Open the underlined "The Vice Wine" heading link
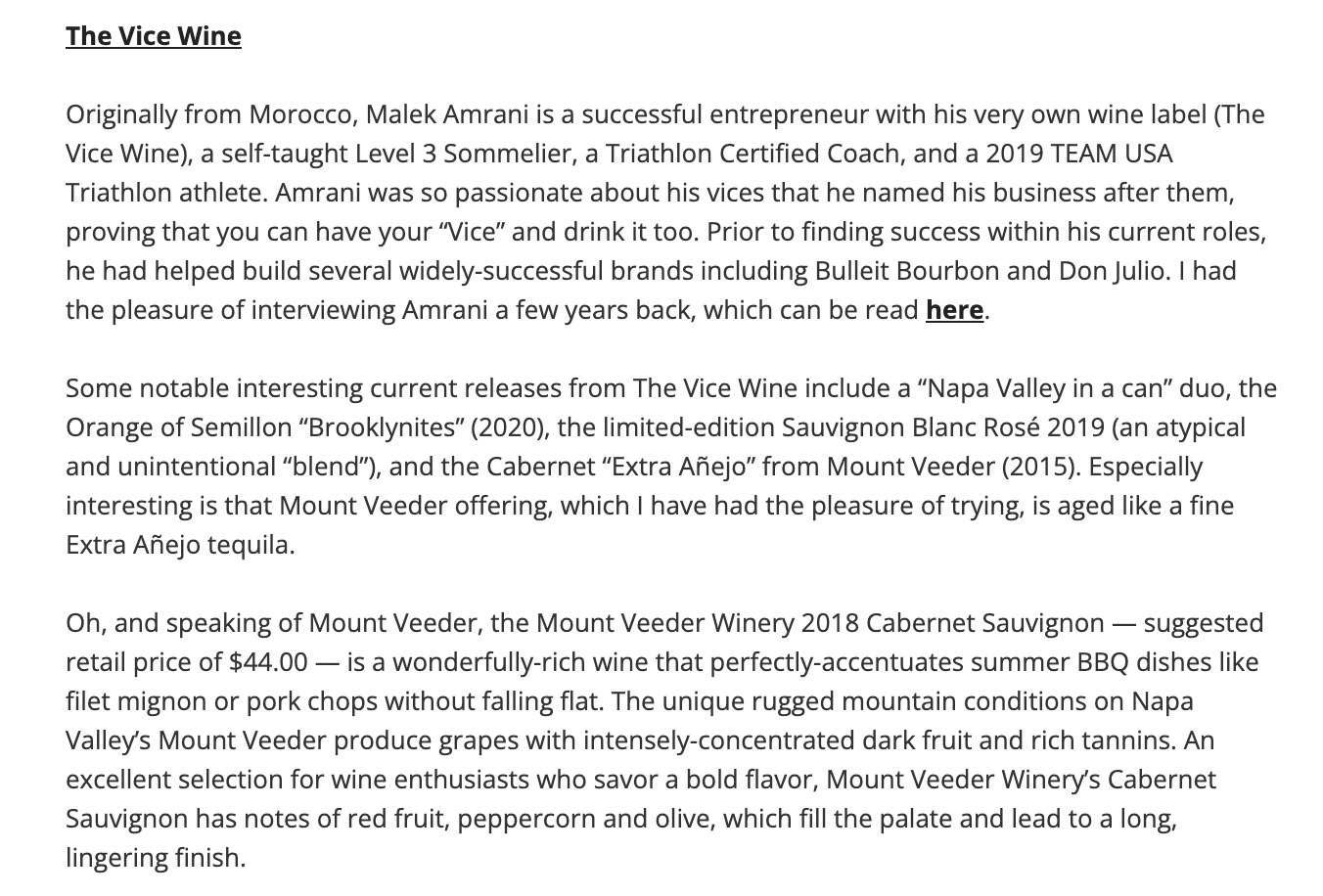The image size is (1323, 896). pos(154,36)
